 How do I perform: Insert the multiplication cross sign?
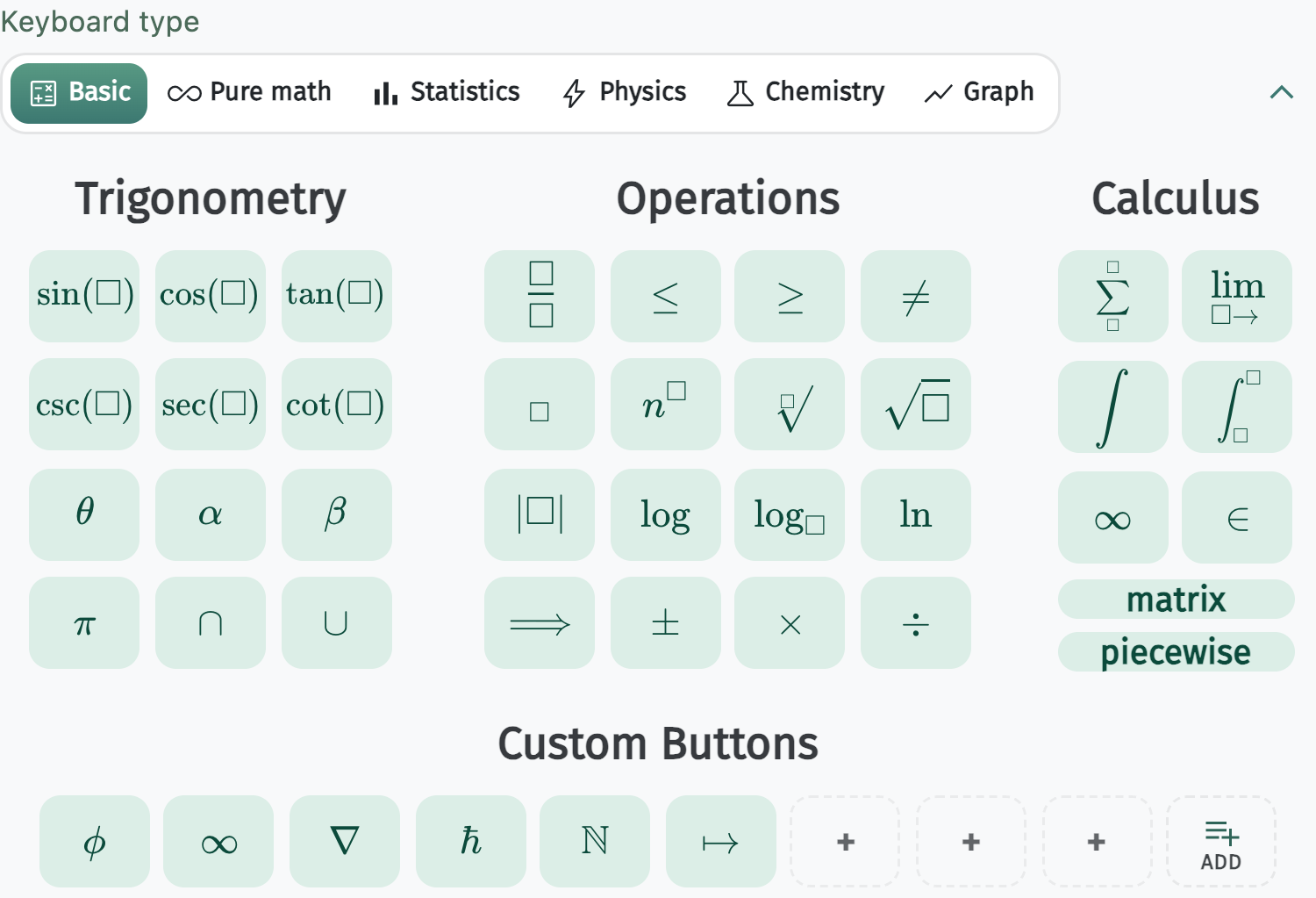tap(790, 623)
